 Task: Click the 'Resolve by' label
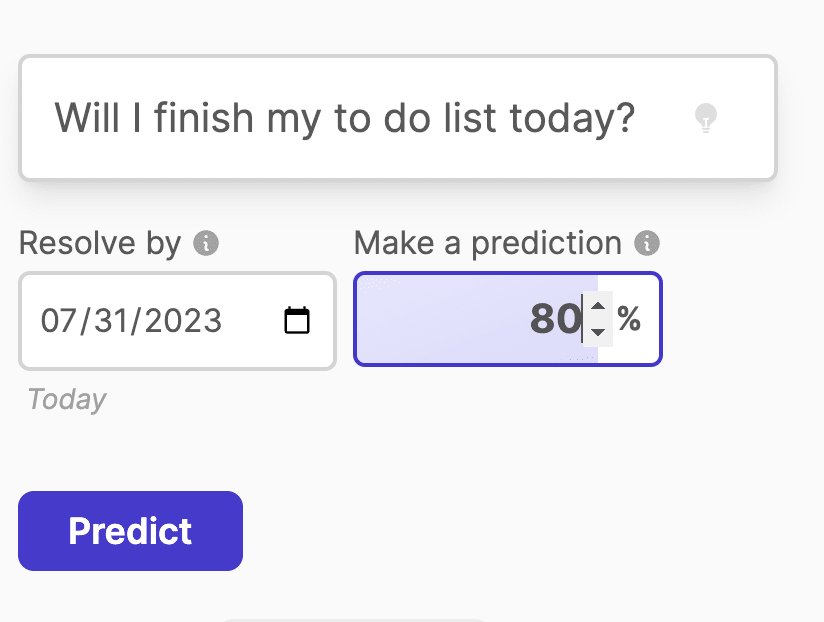[x=99, y=243]
